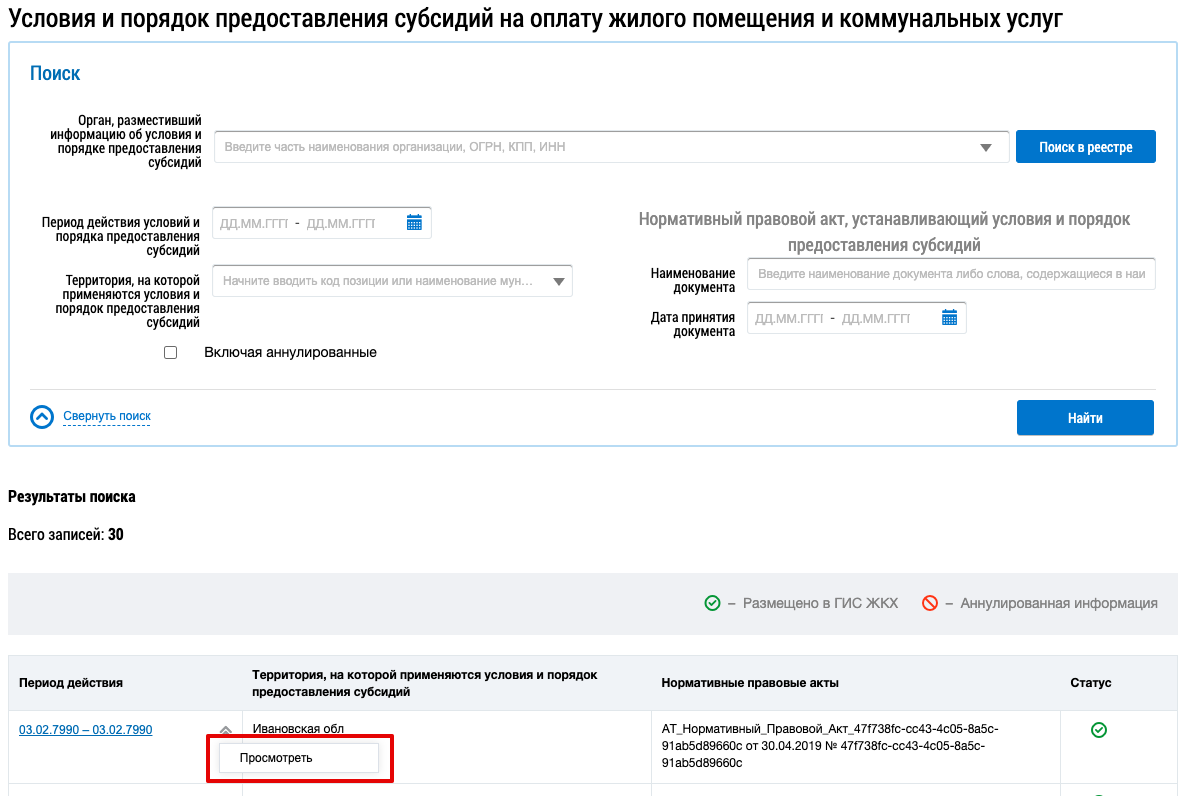Expand the organization dropdown arrow
The image size is (1186, 796).
coord(987,147)
